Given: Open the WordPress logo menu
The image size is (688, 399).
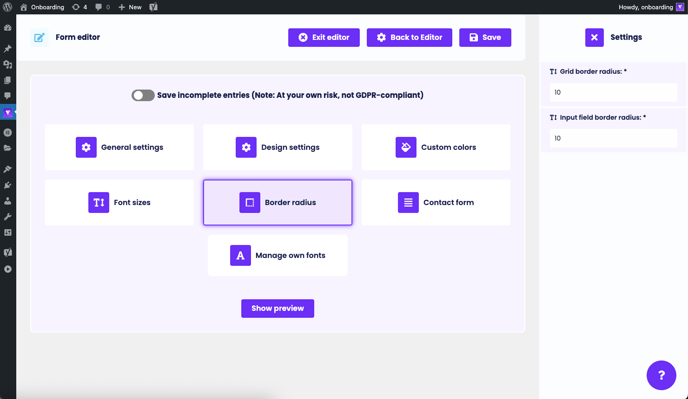Looking at the screenshot, I should (7, 7).
